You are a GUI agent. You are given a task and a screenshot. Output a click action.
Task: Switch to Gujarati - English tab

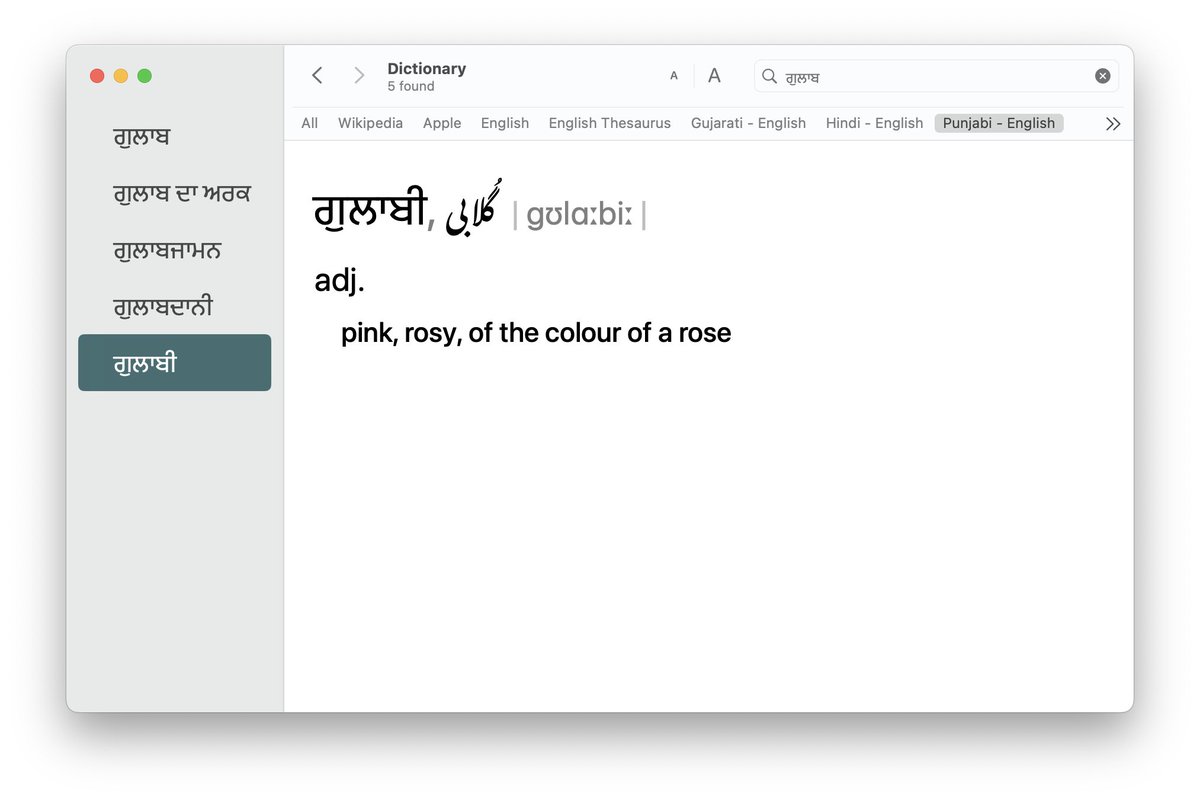tap(748, 123)
